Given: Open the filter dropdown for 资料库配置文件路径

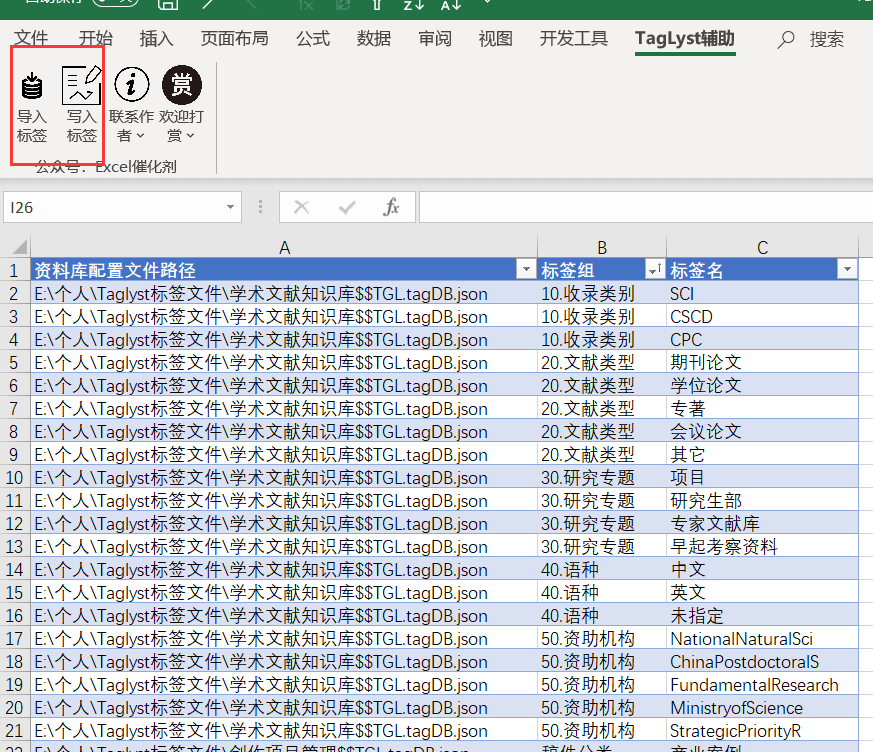Looking at the screenshot, I should point(526,270).
